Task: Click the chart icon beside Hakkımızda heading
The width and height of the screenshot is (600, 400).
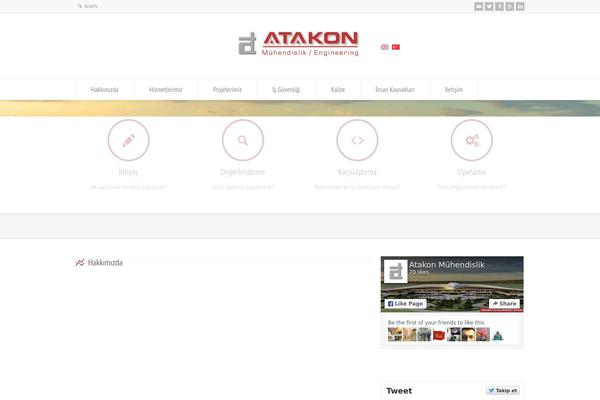Action: [x=80, y=262]
